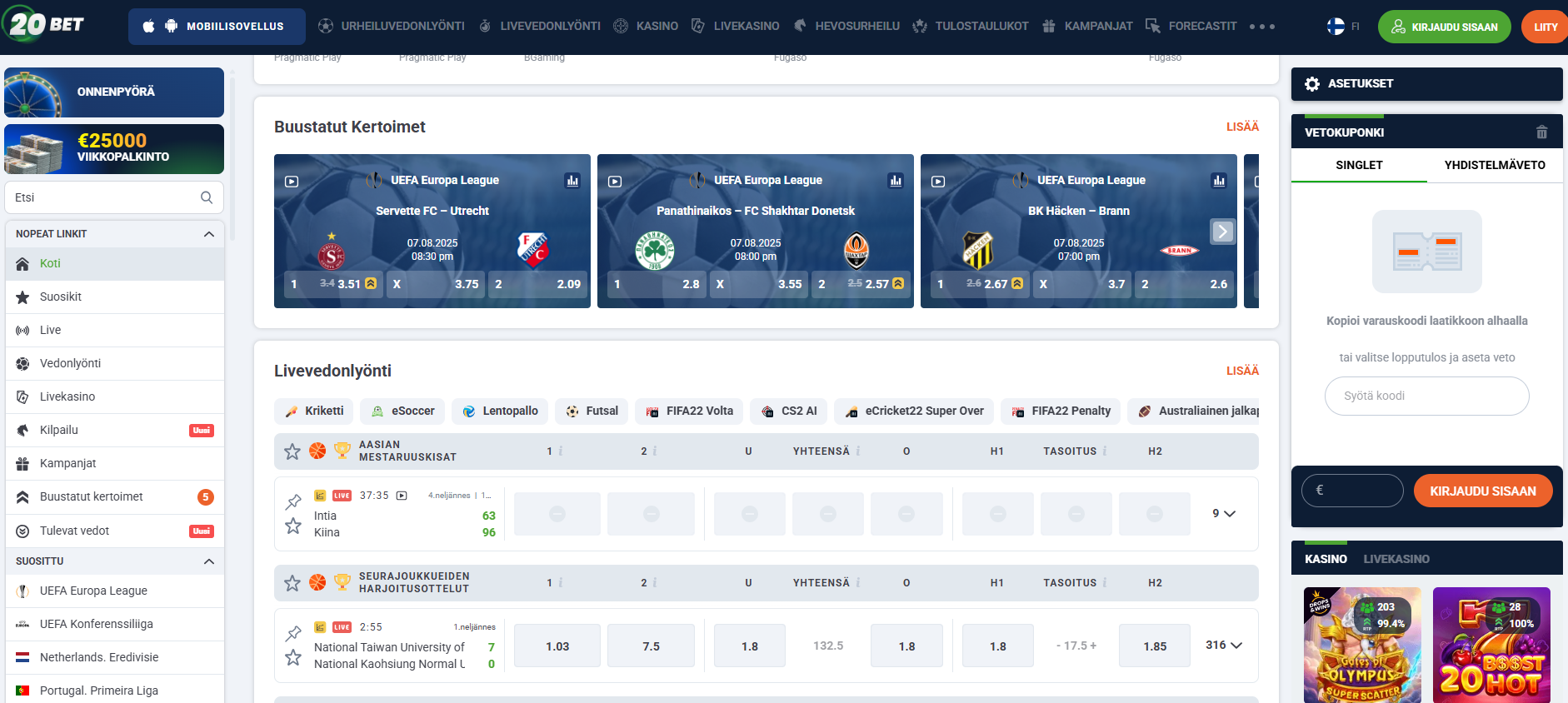Screen dimensions: 1568x703
Task: Play live stream icon on BK Häcken card
Action: coord(938,181)
